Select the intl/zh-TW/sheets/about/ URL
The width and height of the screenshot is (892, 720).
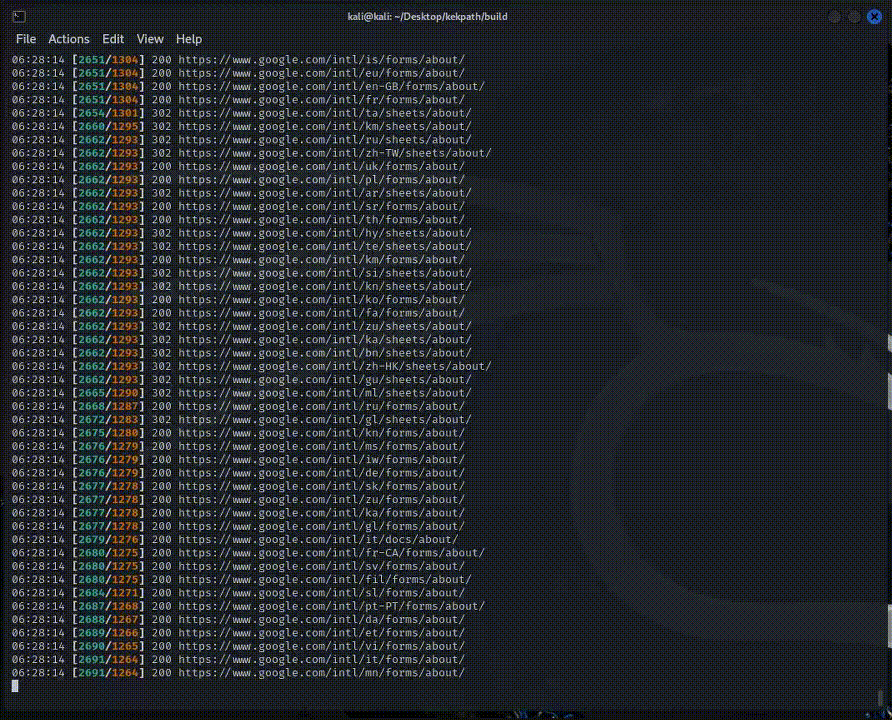[335, 153]
